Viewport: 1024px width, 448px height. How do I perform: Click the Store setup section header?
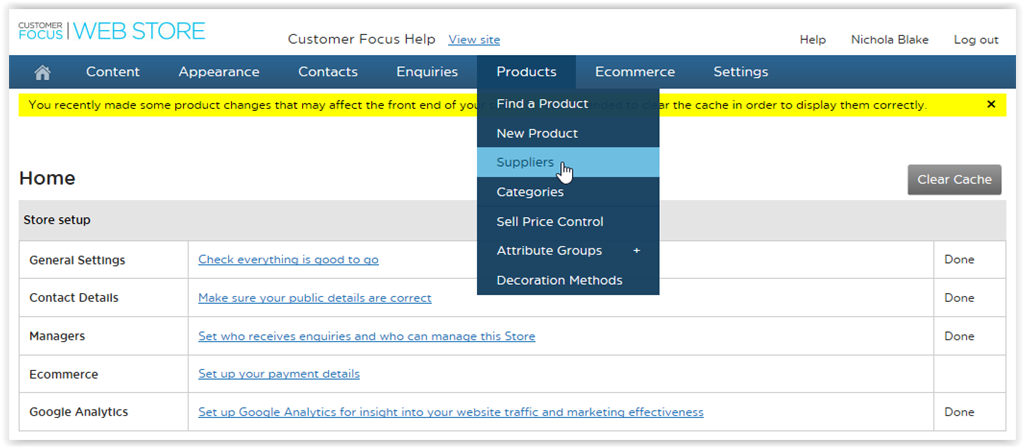pos(57,220)
